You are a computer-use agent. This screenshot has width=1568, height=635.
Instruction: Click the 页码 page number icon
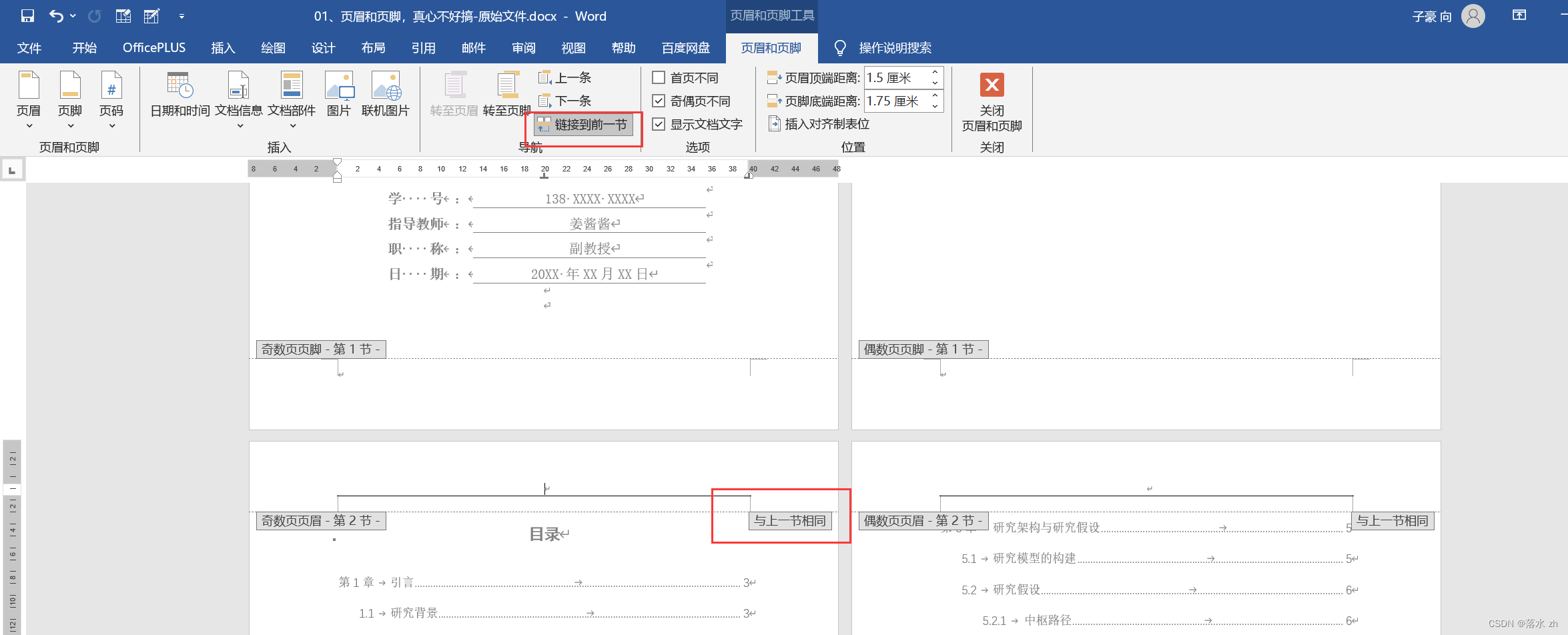click(111, 85)
